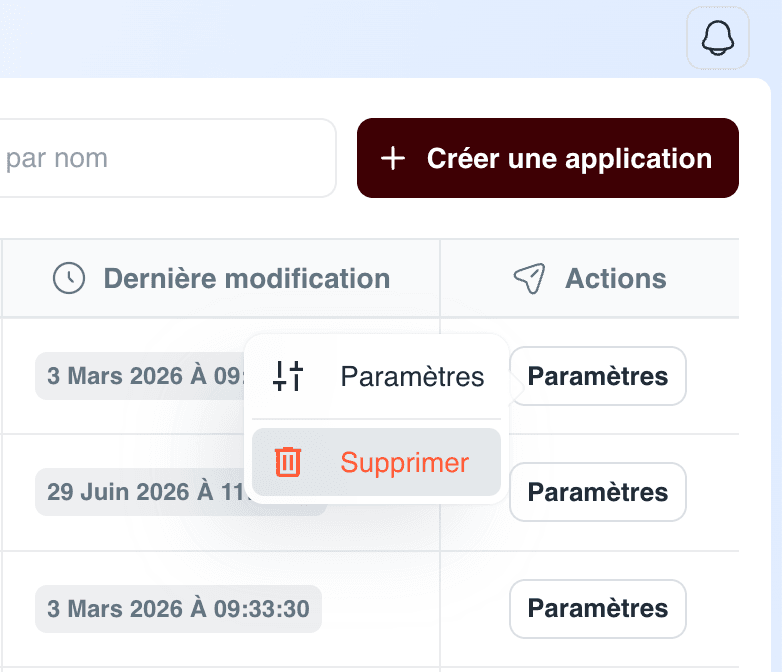Focus the search by name field
Image resolution: width=782 pixels, height=672 pixels.
click(168, 158)
